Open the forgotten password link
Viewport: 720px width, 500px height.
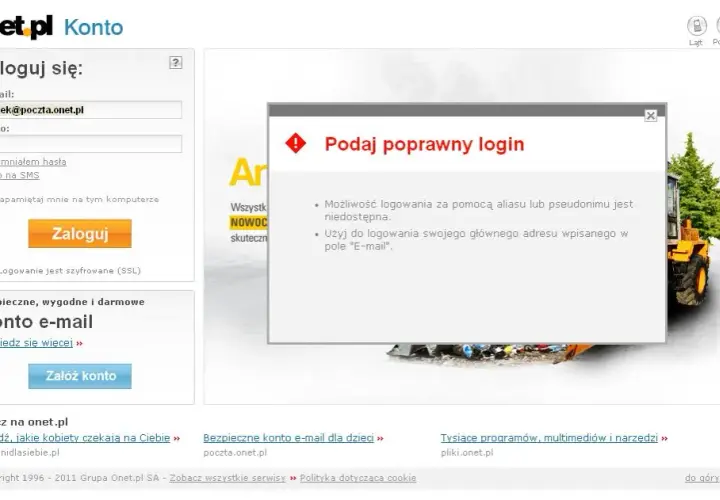[33, 162]
